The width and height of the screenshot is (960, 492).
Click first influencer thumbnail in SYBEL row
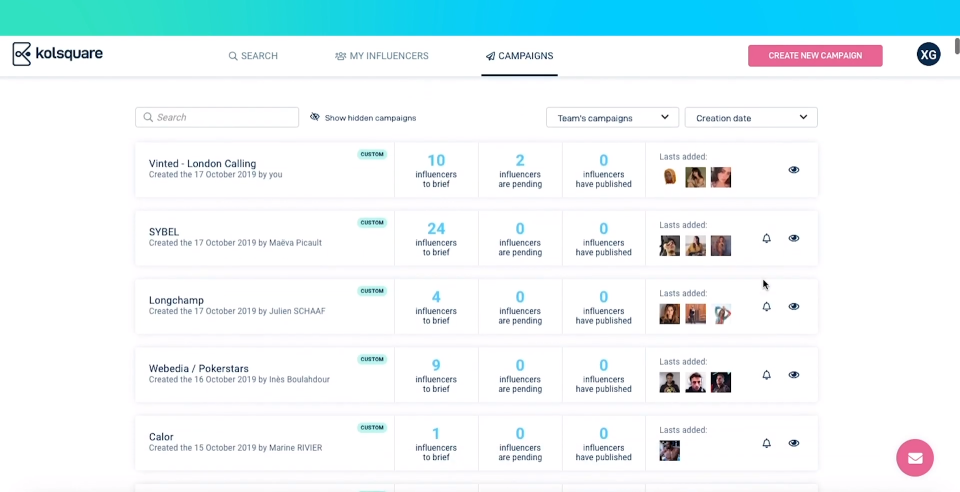[670, 246]
